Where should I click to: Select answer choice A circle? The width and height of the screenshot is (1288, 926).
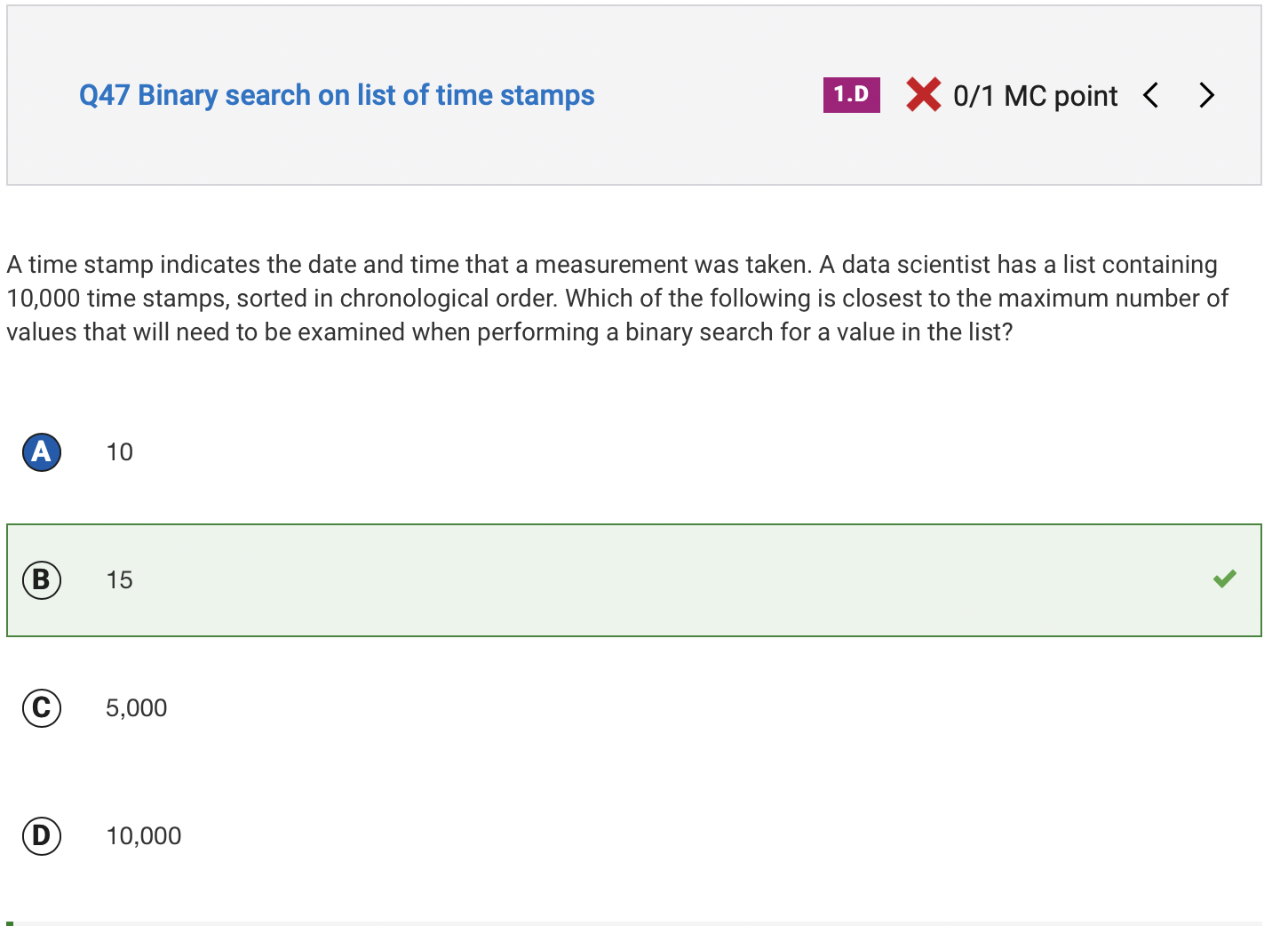(42, 452)
